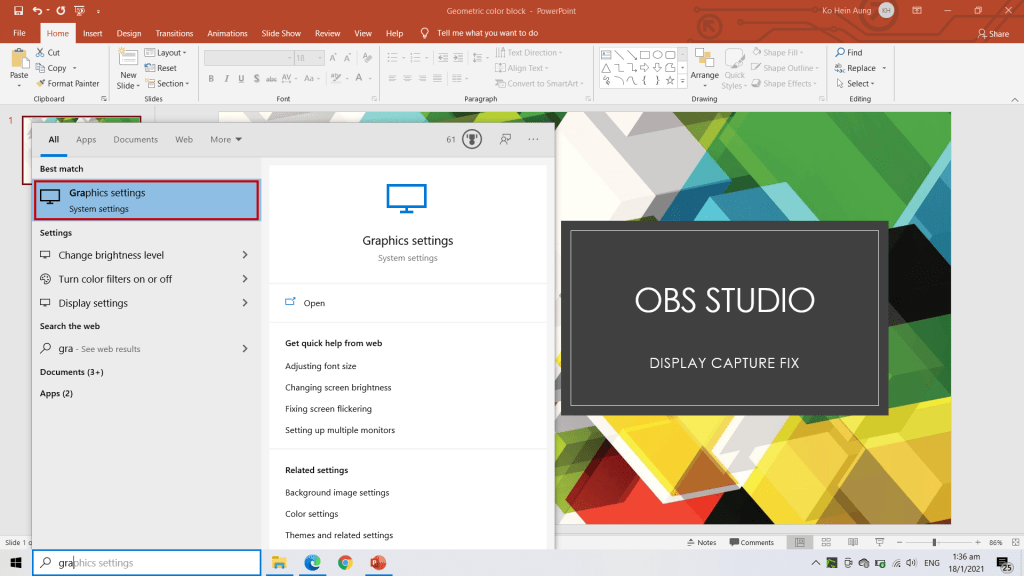
Task: Select the Apps tab in search panel
Action: (86, 140)
